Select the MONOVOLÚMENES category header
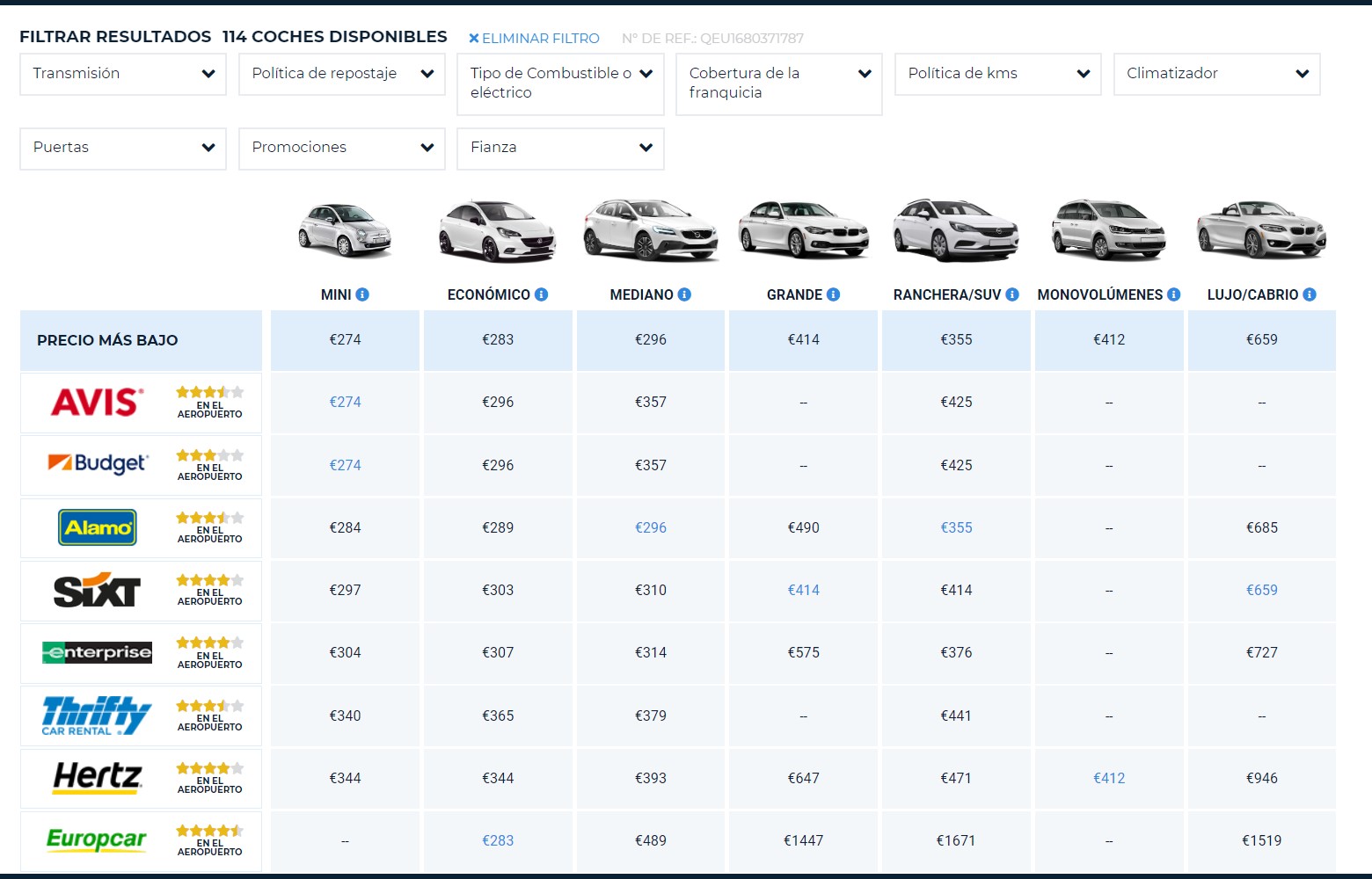 pos(1100,294)
